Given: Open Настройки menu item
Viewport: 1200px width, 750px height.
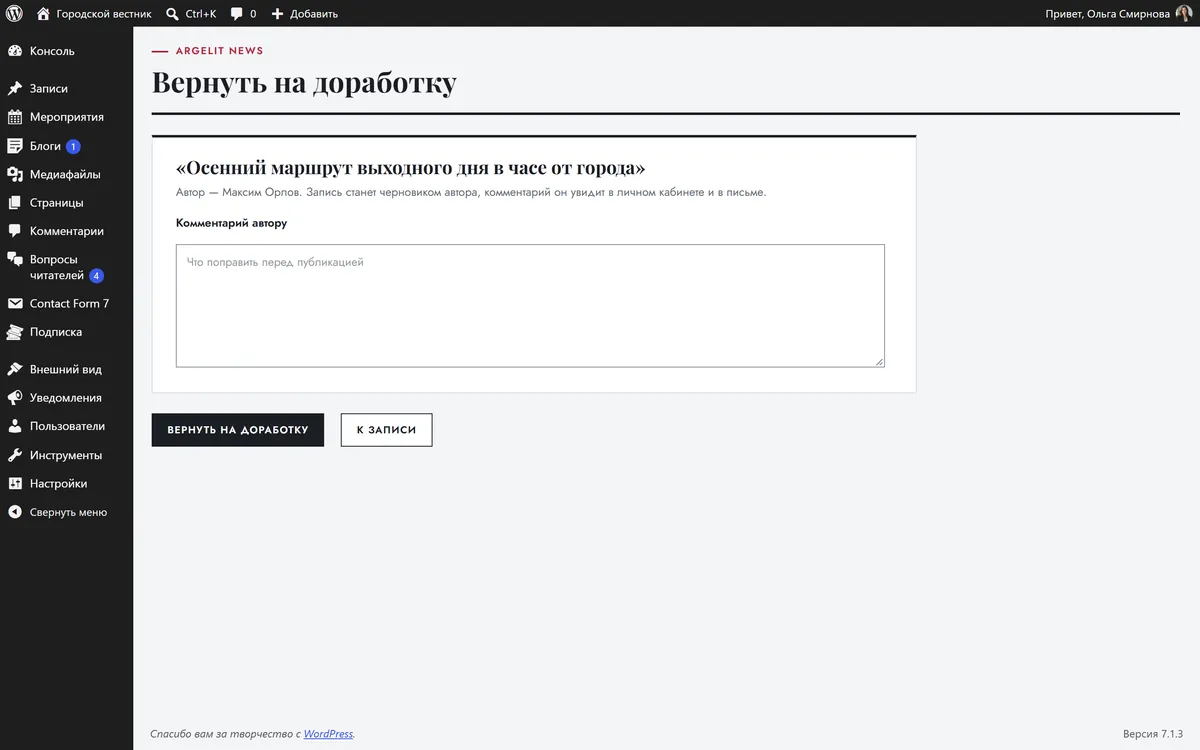Looking at the screenshot, I should [x=66, y=484].
